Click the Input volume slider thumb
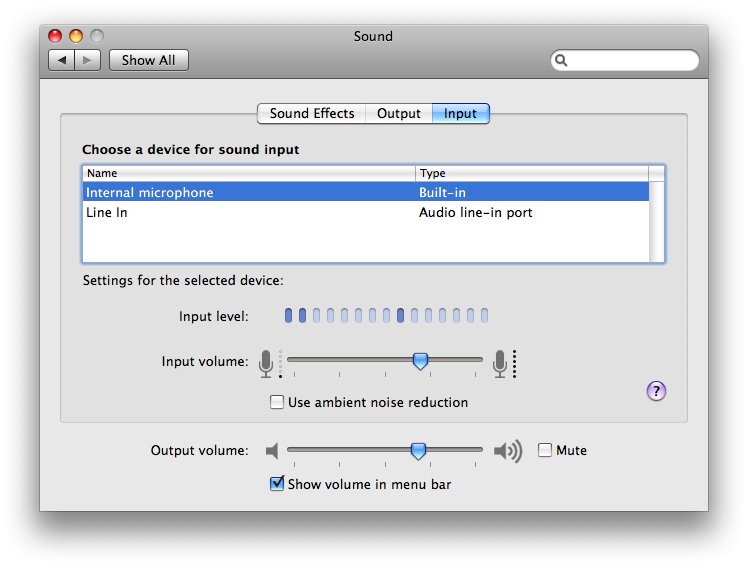The height and width of the screenshot is (566, 748). pos(420,361)
